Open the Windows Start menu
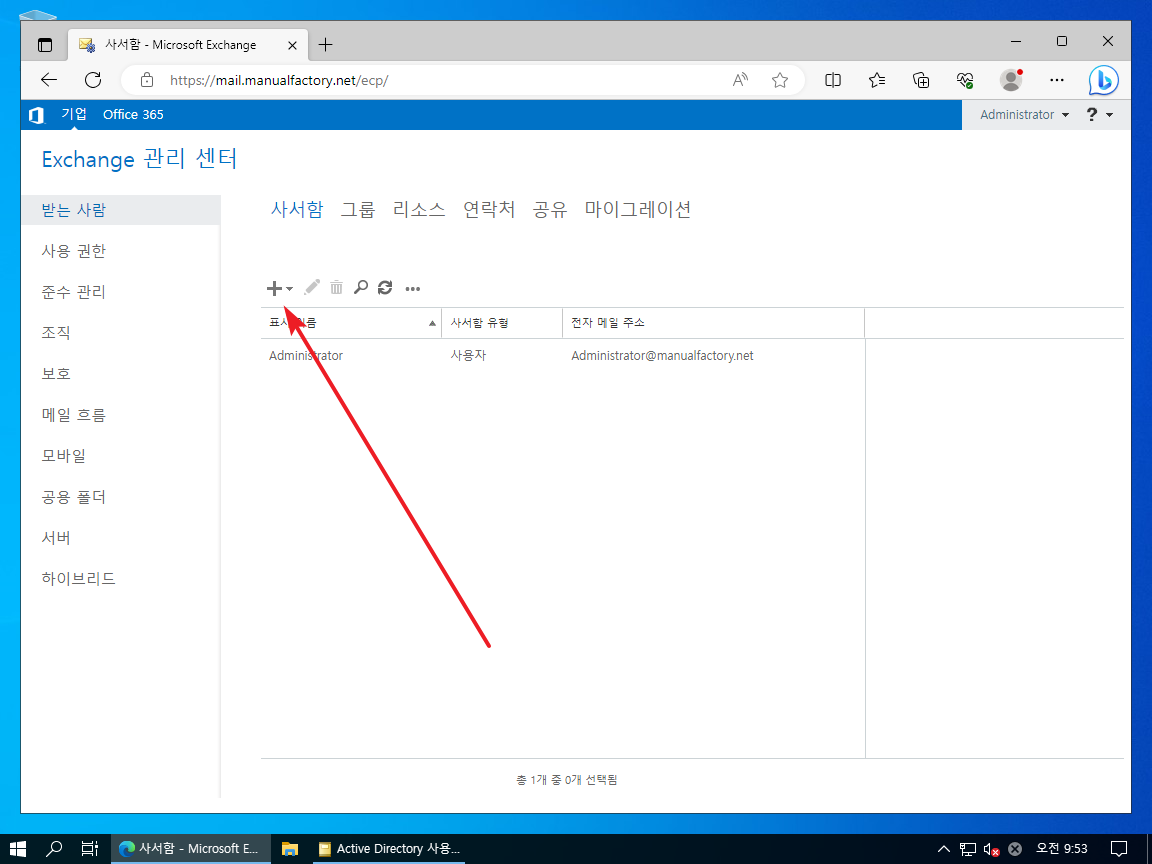The width and height of the screenshot is (1152, 864). (18, 849)
